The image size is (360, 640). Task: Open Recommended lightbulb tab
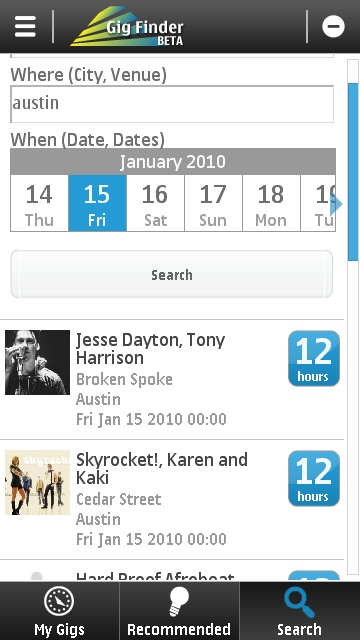click(179, 611)
